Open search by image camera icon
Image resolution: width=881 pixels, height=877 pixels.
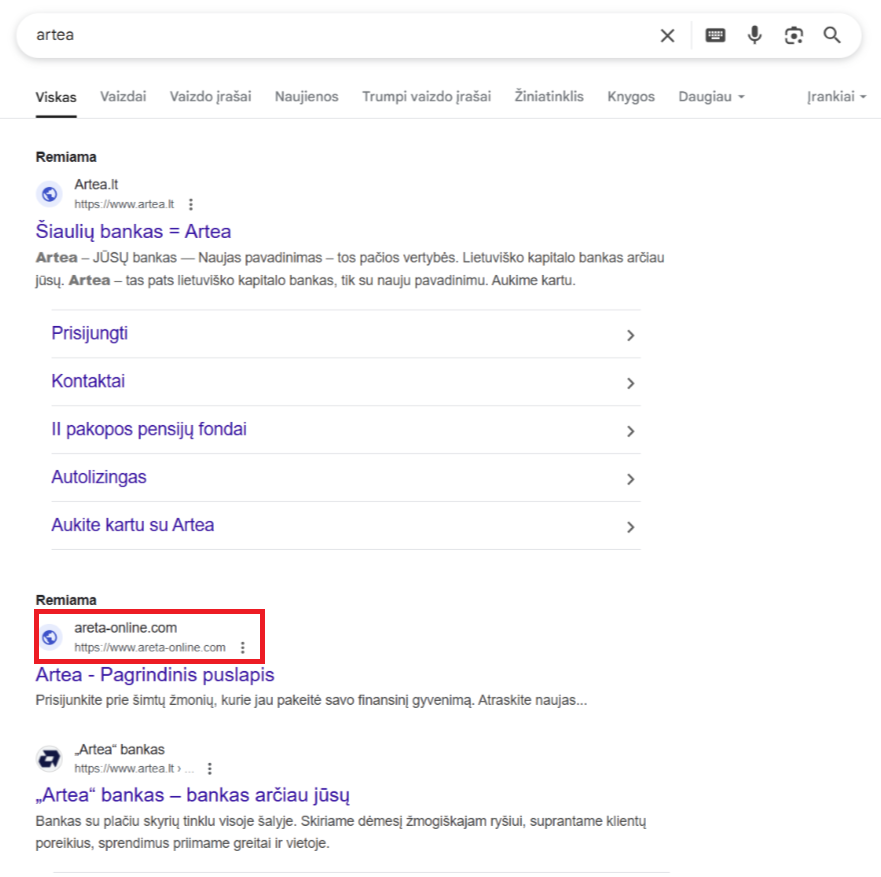click(x=793, y=35)
